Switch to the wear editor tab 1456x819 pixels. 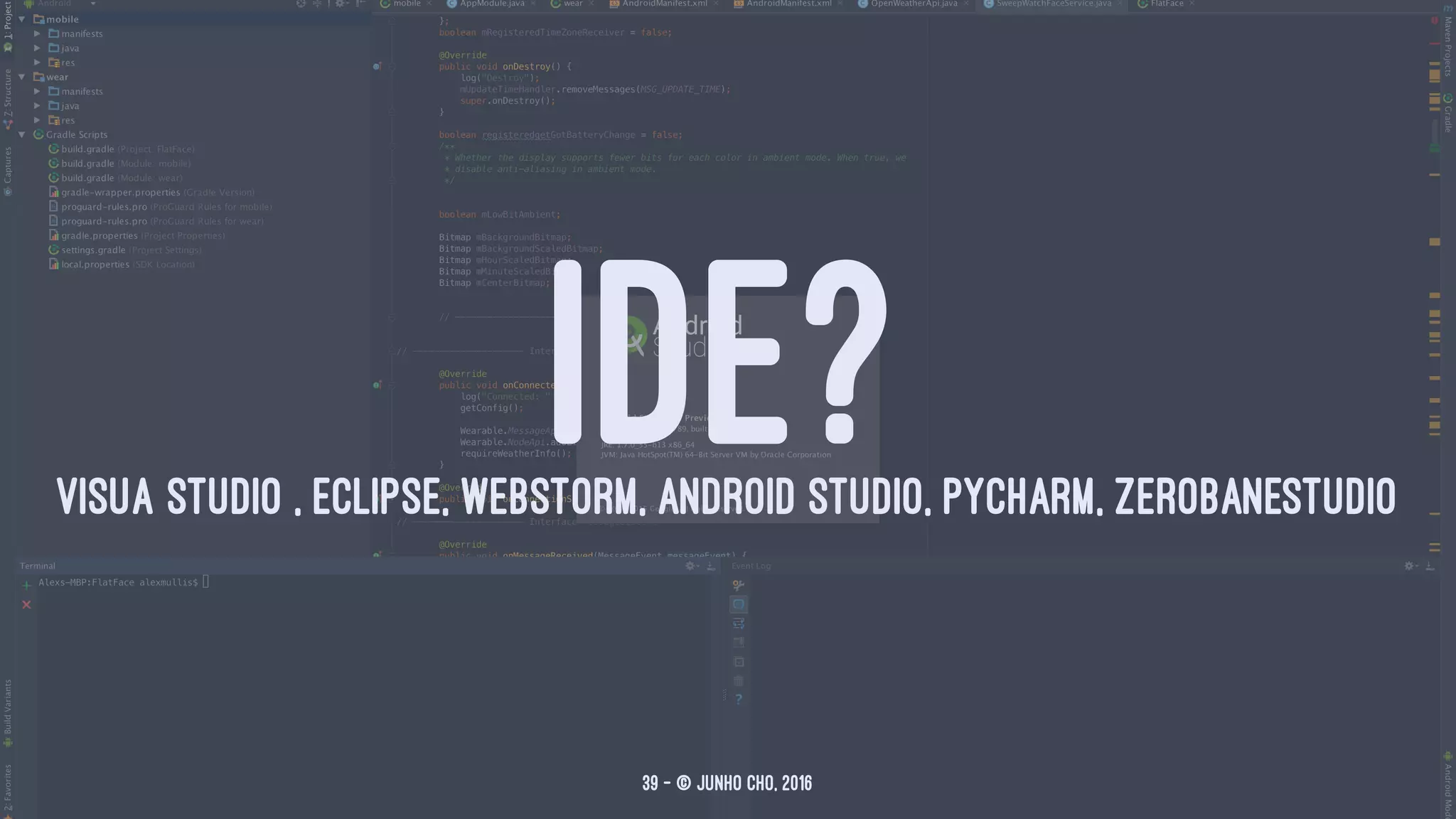click(572, 4)
